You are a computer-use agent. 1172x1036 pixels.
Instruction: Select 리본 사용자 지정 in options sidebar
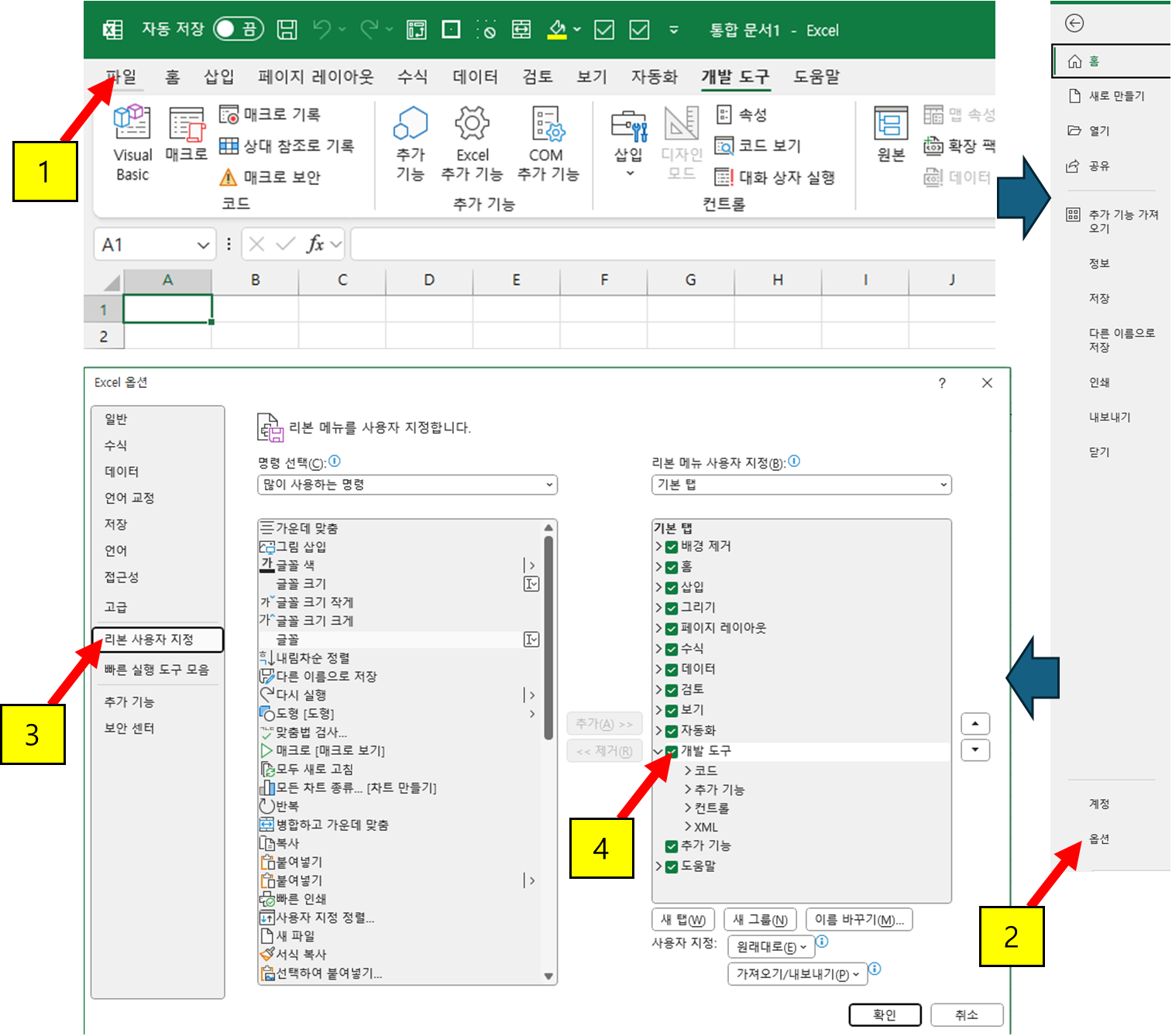(158, 640)
